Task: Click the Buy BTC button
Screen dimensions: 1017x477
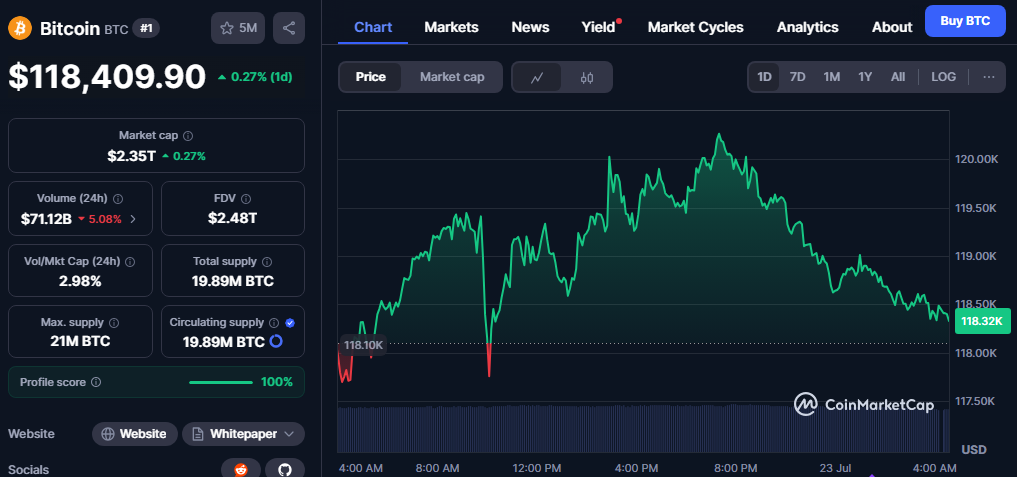Action: pos(965,21)
